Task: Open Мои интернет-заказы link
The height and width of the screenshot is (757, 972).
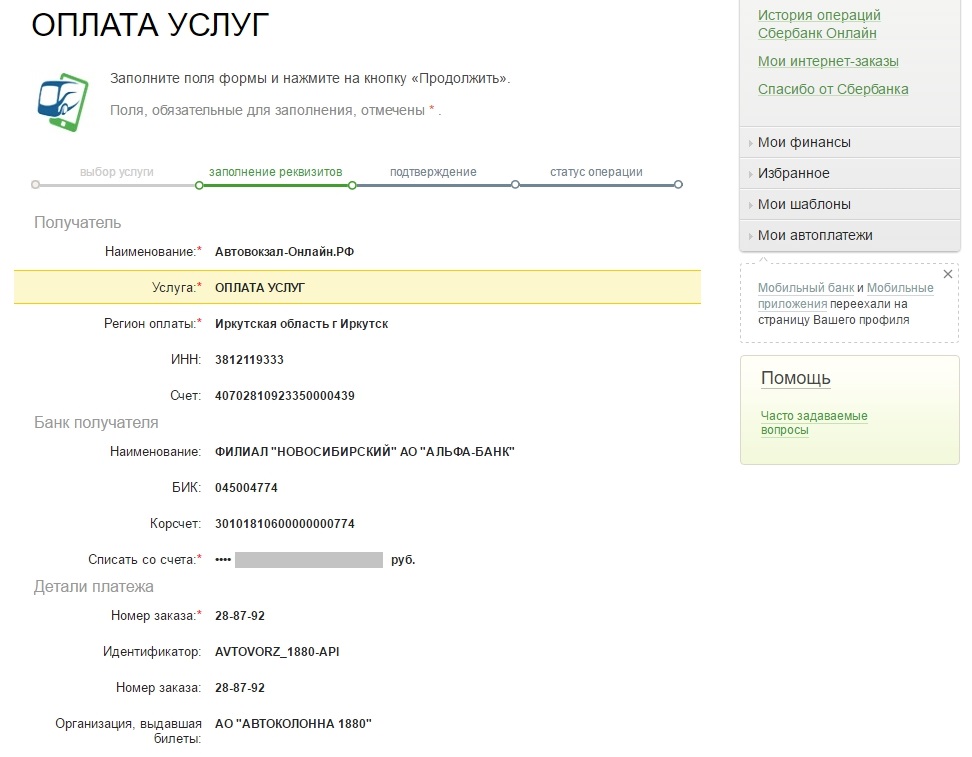Action: 828,61
